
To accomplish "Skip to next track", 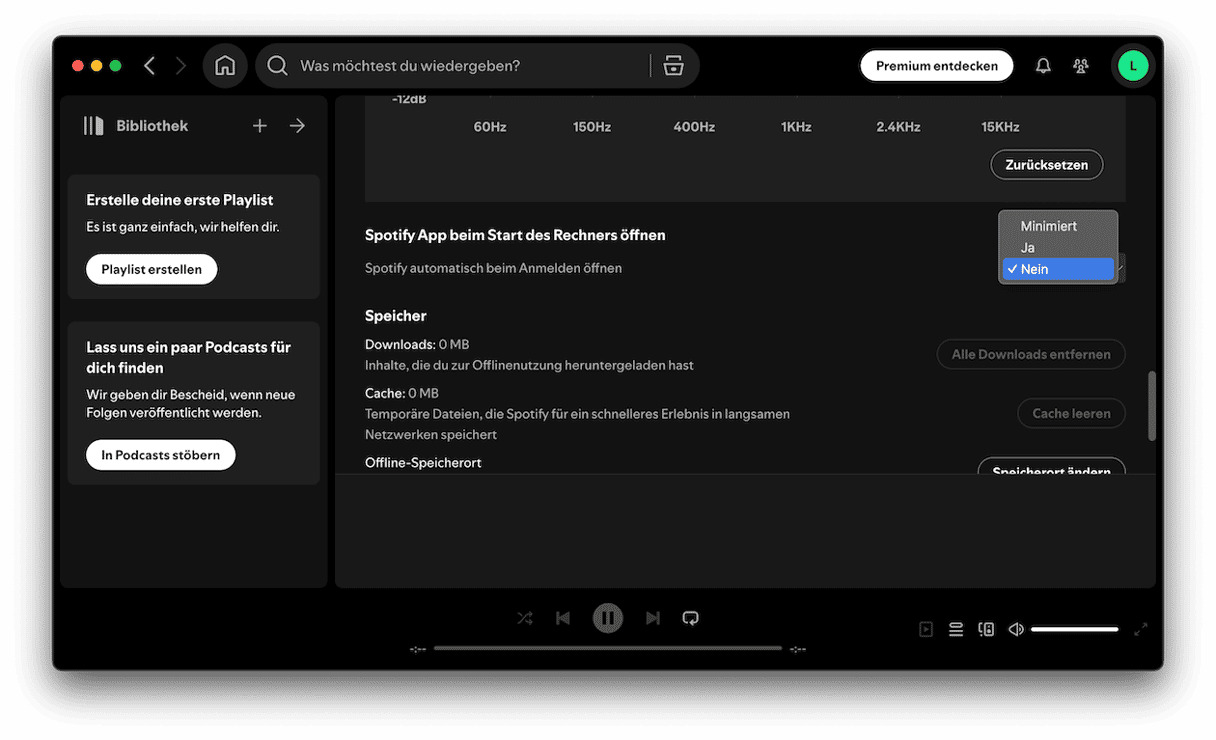I will (653, 618).
